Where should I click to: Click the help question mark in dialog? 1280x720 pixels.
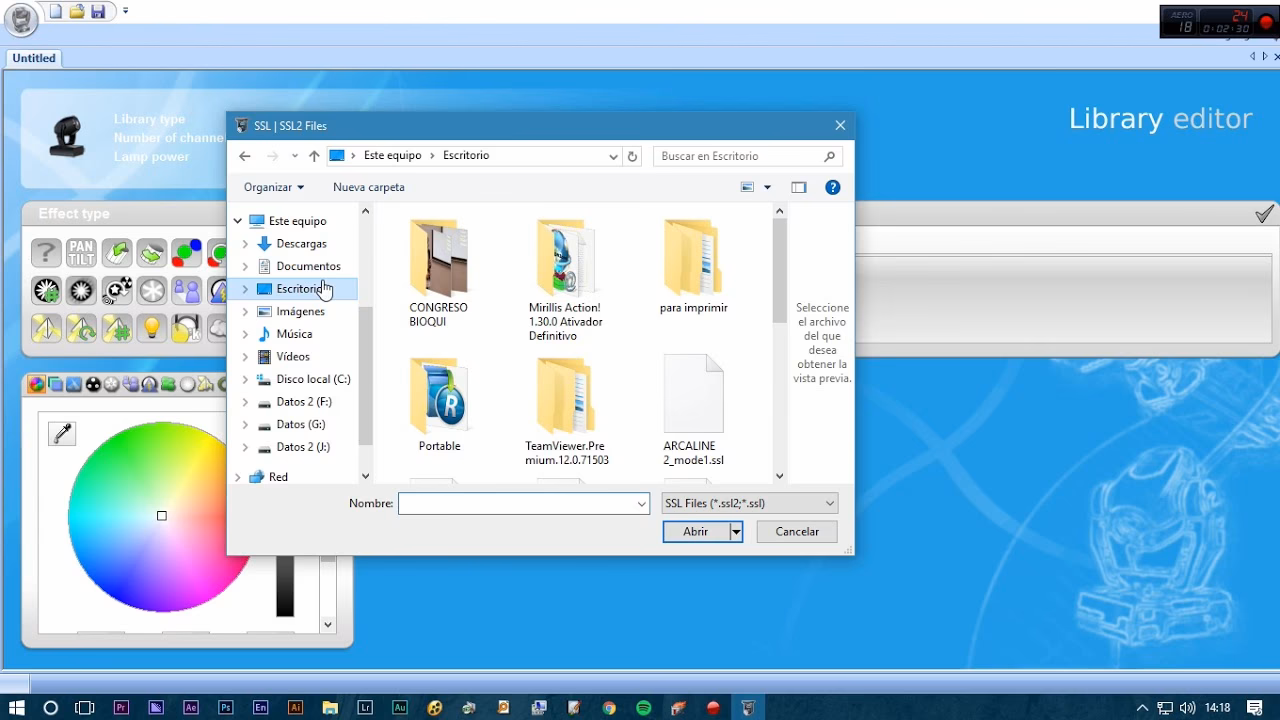click(x=832, y=187)
